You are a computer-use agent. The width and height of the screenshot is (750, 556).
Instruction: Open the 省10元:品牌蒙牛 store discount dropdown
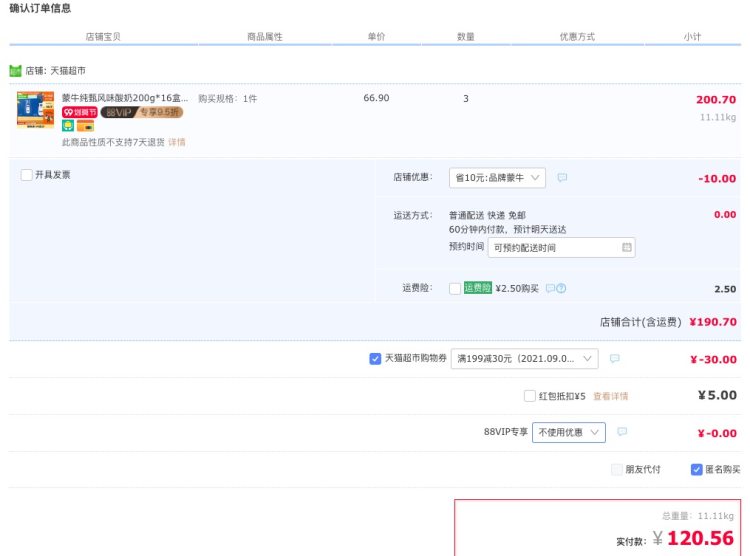(497, 178)
